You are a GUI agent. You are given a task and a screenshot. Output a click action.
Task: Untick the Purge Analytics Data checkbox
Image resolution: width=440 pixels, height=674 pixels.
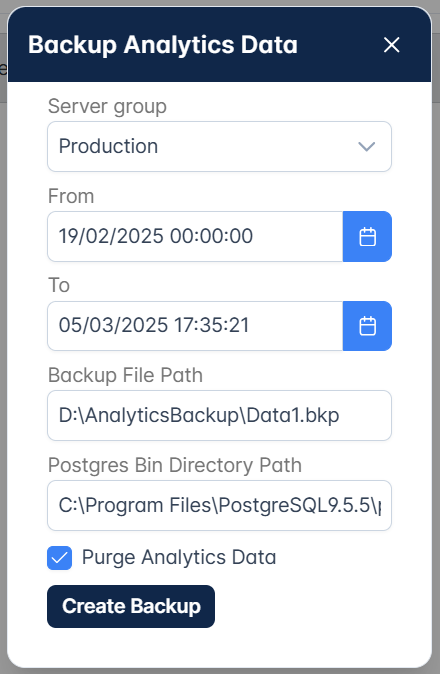click(59, 558)
